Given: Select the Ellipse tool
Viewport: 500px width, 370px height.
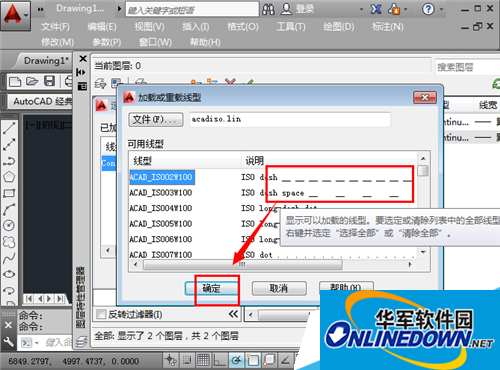Looking at the screenshot, I should click(x=9, y=274).
